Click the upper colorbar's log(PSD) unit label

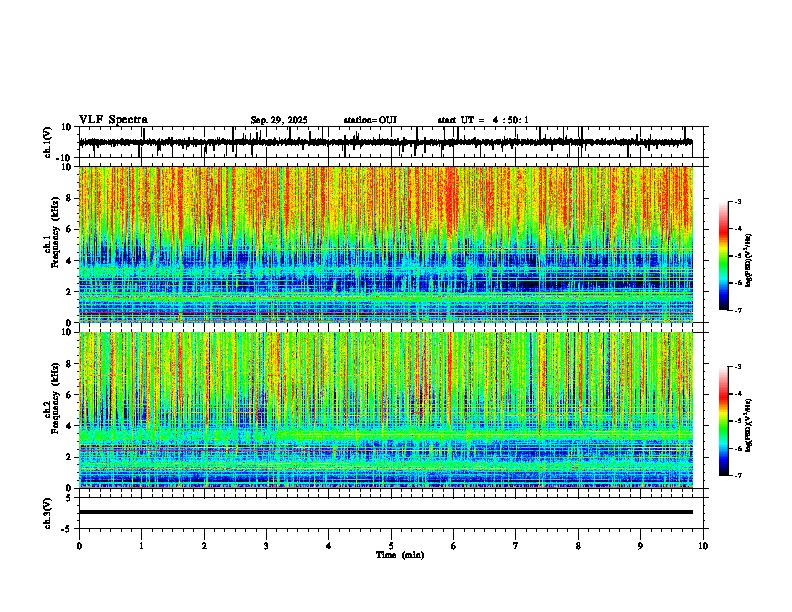749,261
